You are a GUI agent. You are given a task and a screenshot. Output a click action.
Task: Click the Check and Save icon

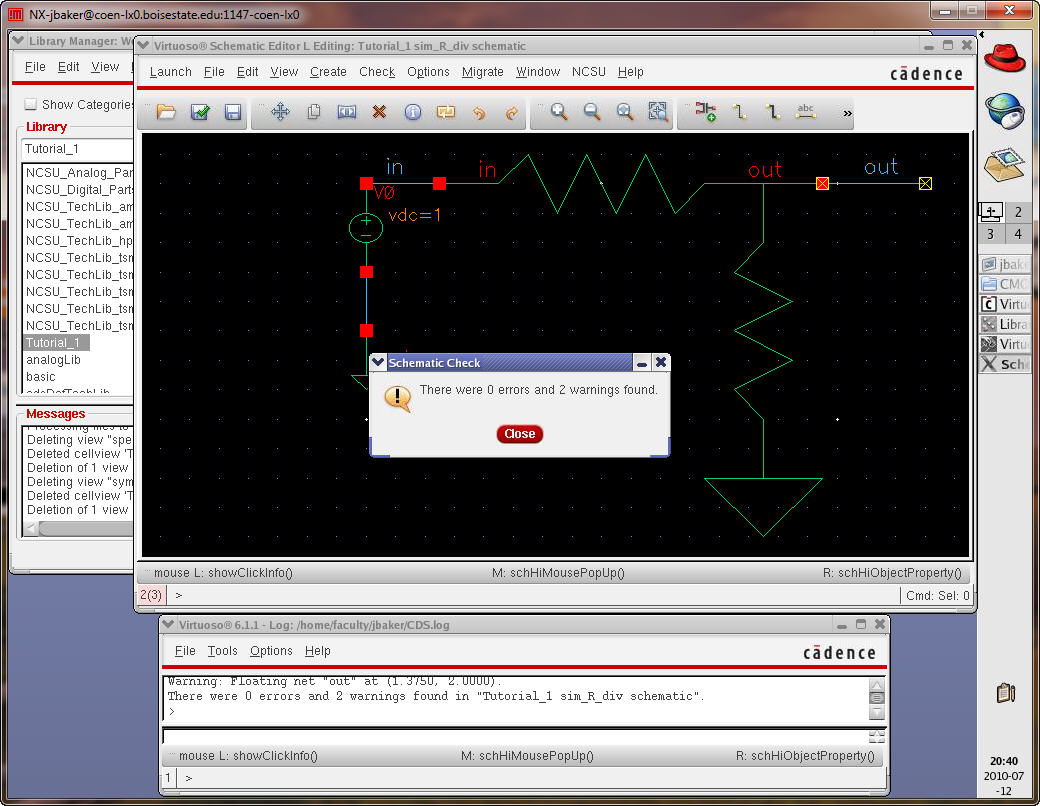(200, 113)
